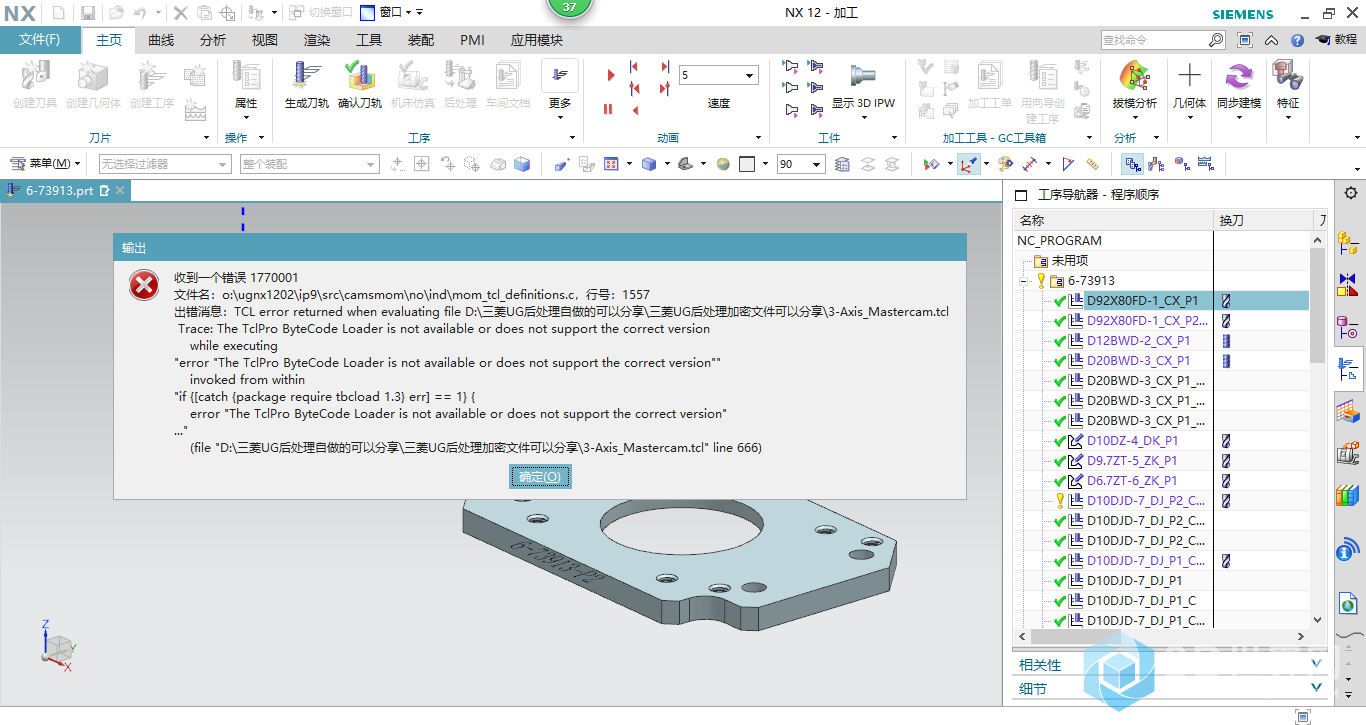The height and width of the screenshot is (725, 1366).
Task: Click the Verify Tool Path (确认刀轨) icon
Action: coord(359,84)
